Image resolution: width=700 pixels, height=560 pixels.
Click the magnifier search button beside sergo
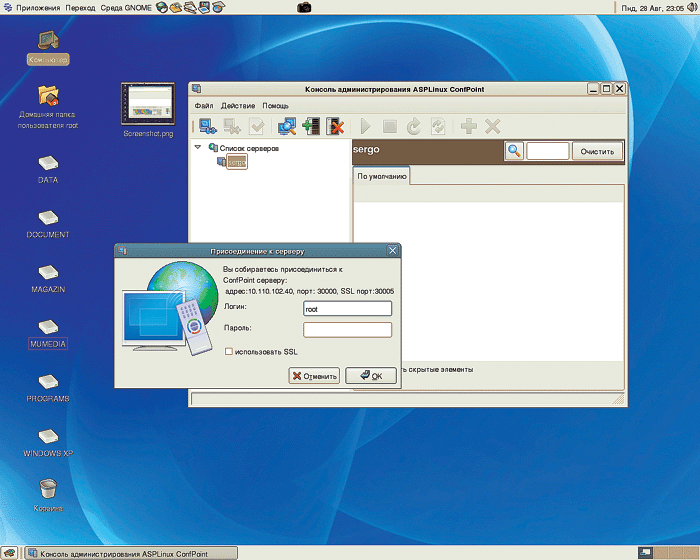(514, 151)
